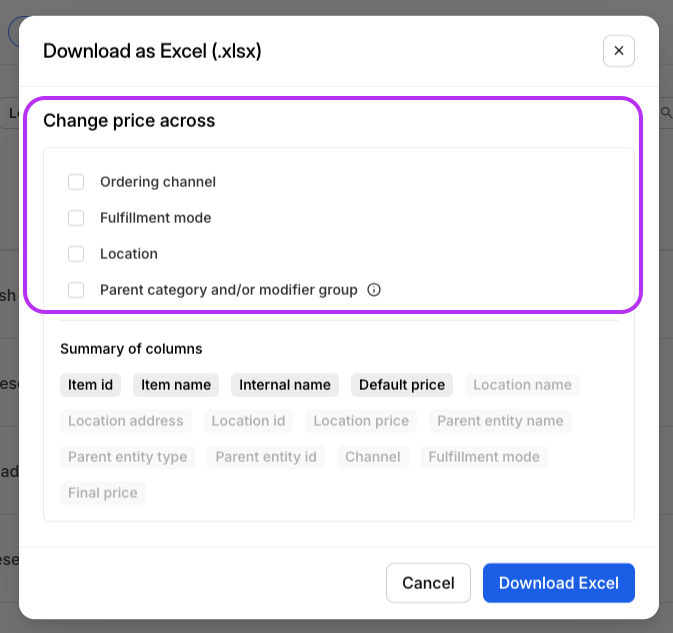This screenshot has height=633, width=673.
Task: Toggle Parent category and/or modifier group checkbox
Action: pyautogui.click(x=76, y=290)
